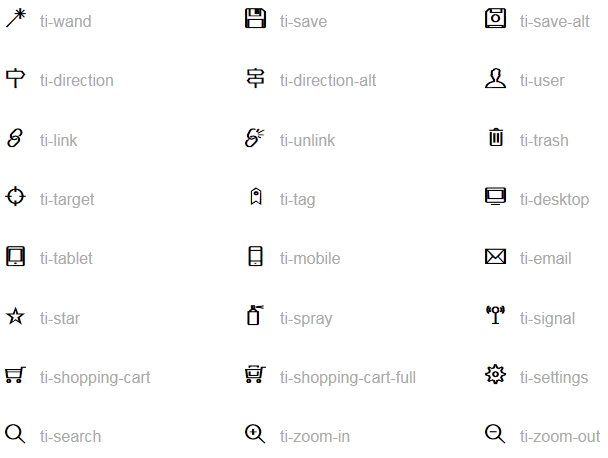Select the ti-user person icon

pyautogui.click(x=495, y=78)
